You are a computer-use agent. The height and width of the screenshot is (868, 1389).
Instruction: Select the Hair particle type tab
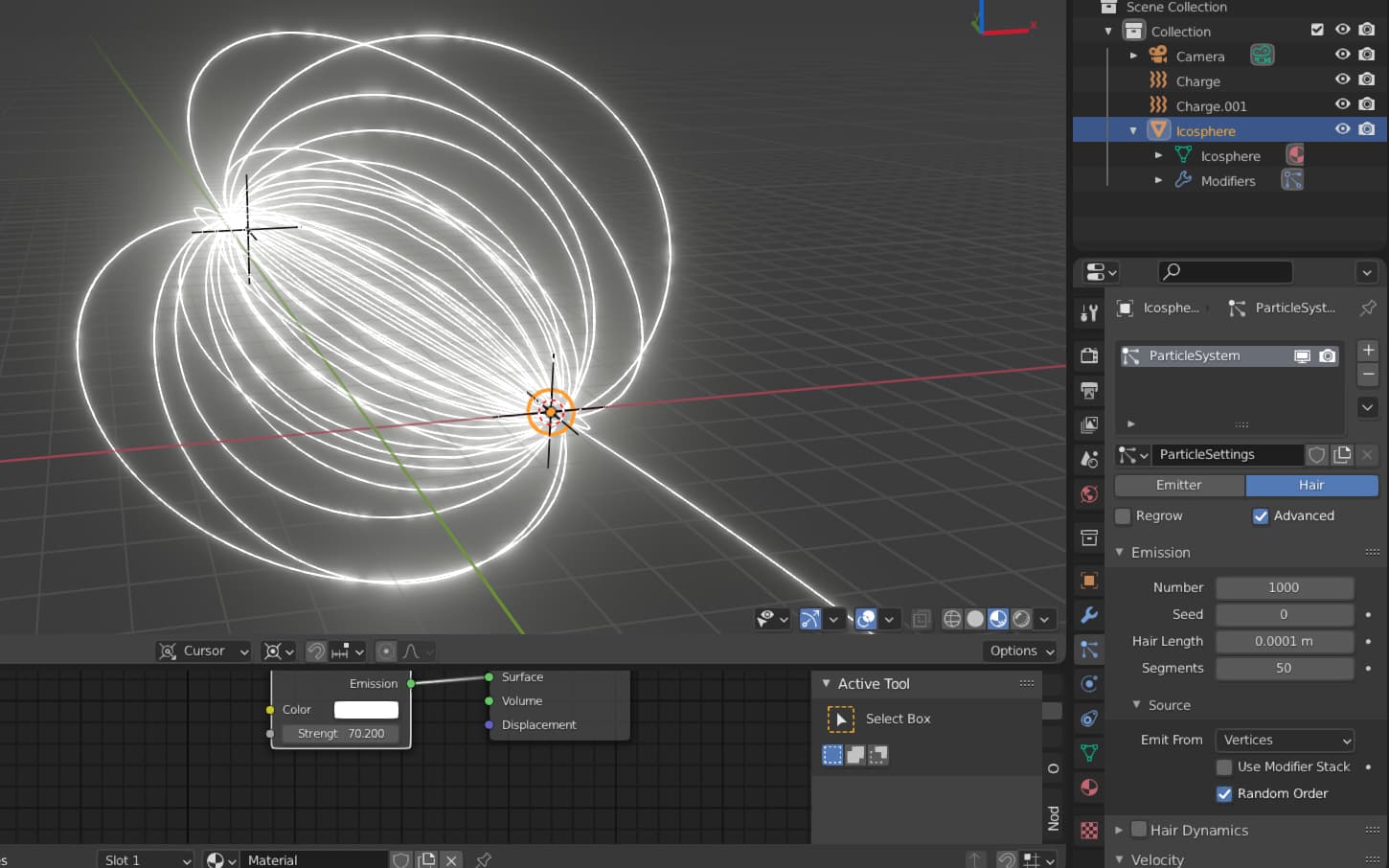pos(1311,486)
